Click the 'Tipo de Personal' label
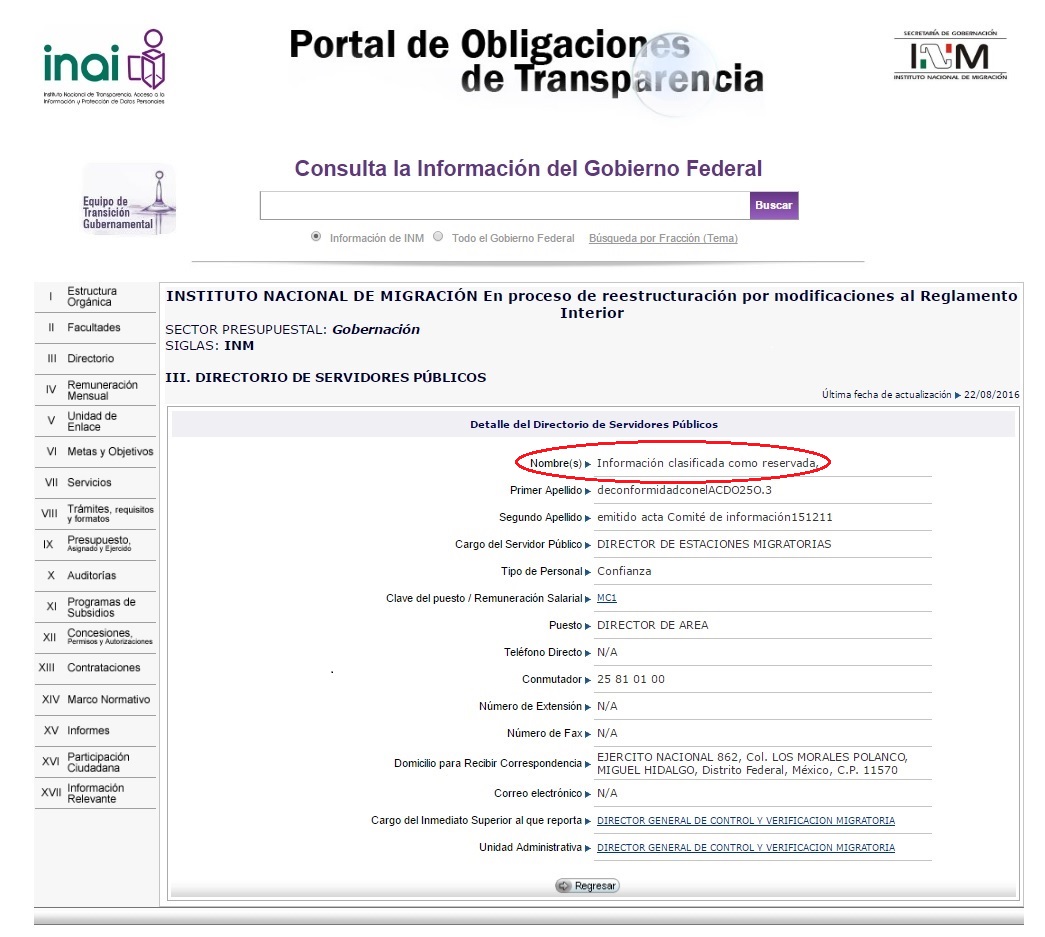 point(542,571)
